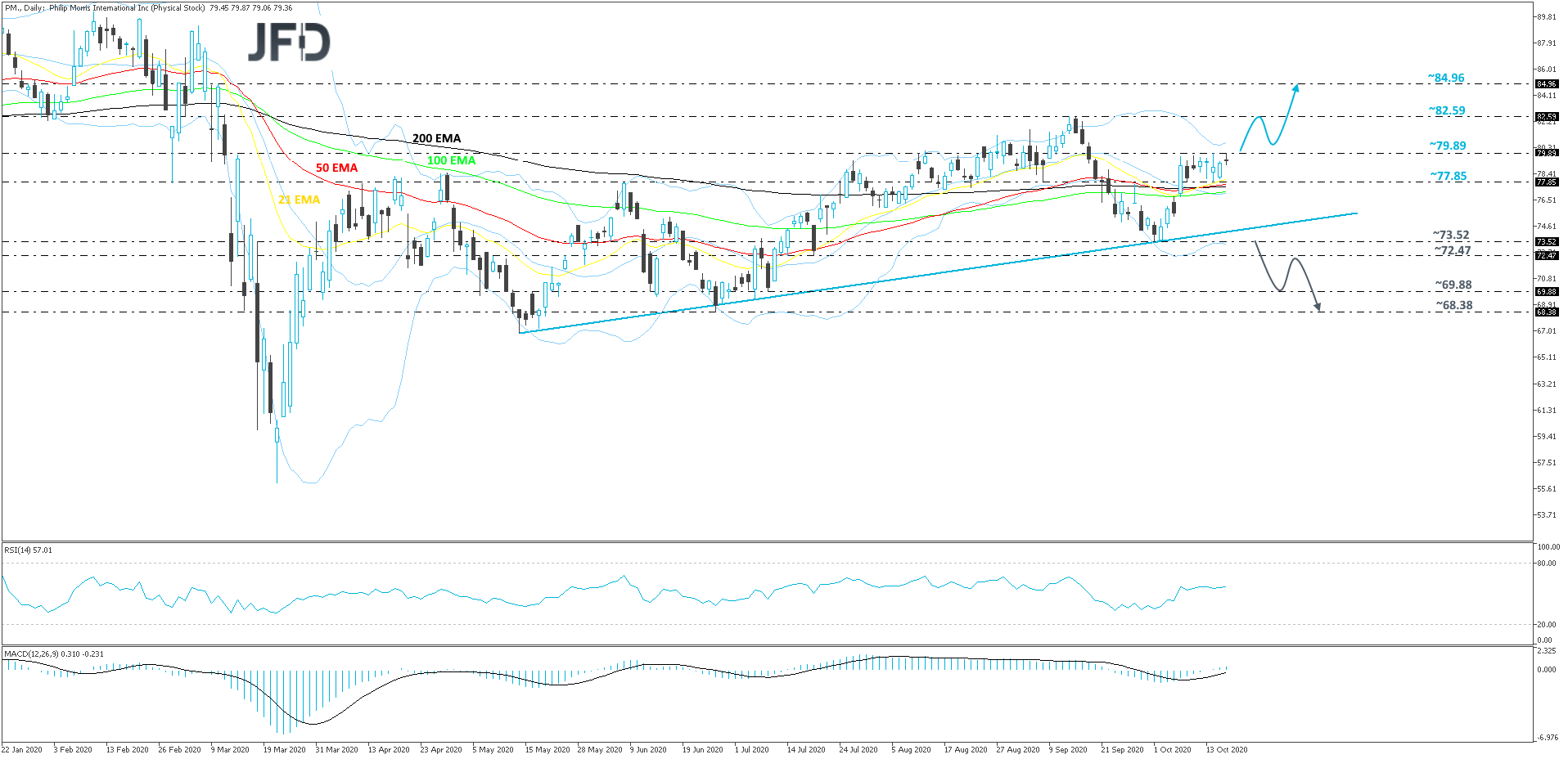The height and width of the screenshot is (759, 1568).
Task: Click the RSI(14) 57.01 indicator label
Action: (x=28, y=550)
